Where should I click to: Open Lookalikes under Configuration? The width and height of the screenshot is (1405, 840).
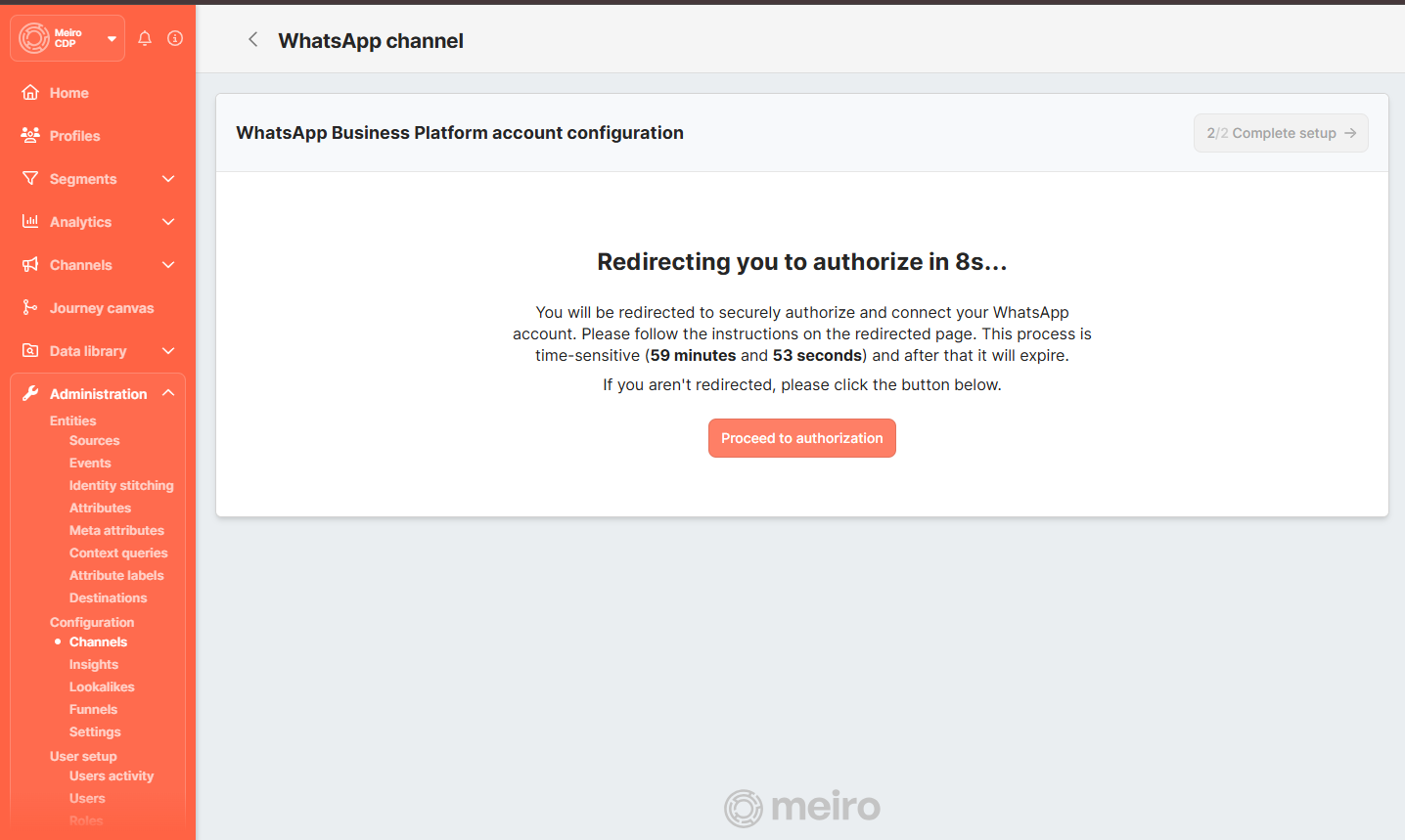pos(102,687)
